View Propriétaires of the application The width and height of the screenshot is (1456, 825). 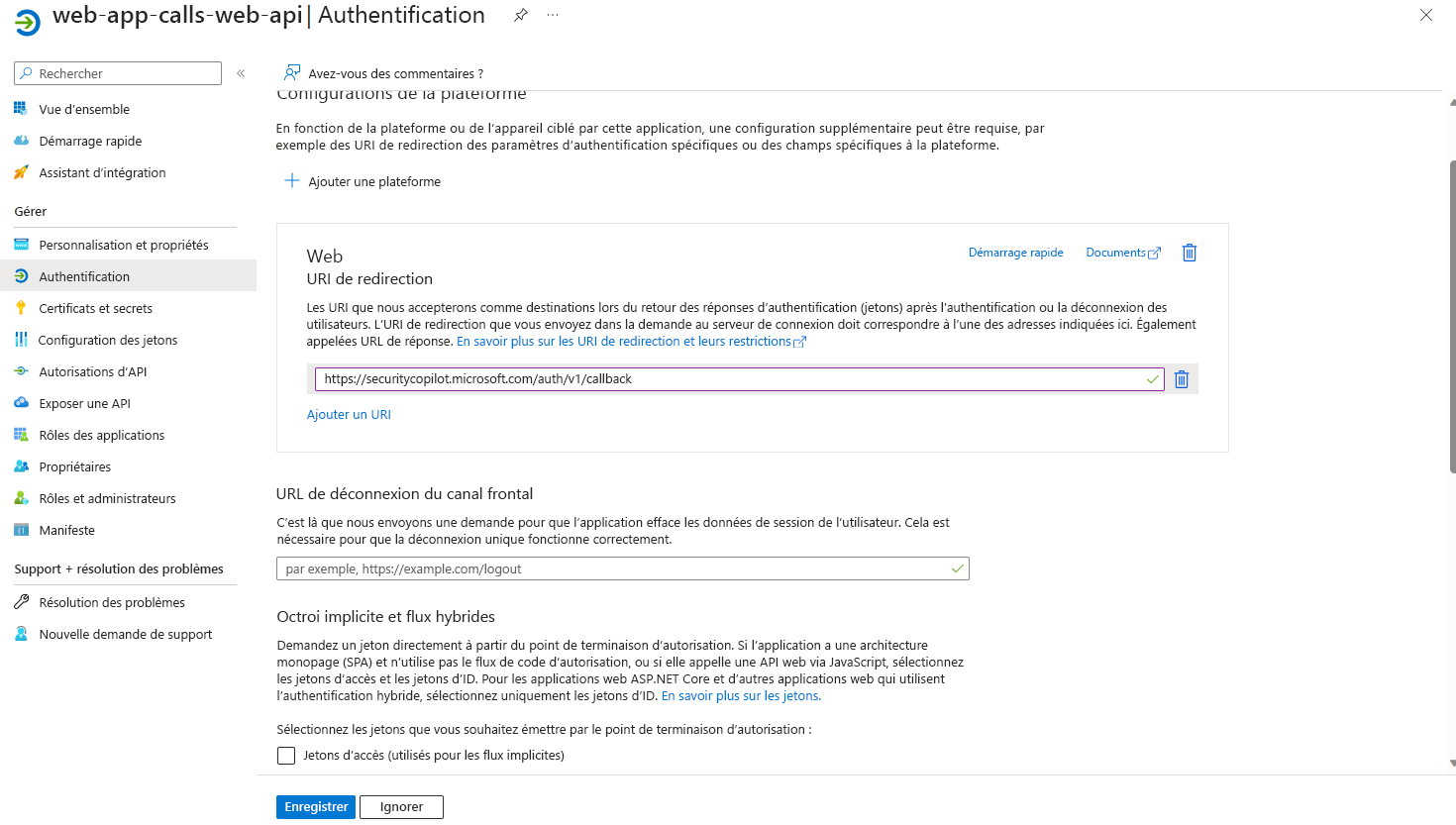(75, 466)
